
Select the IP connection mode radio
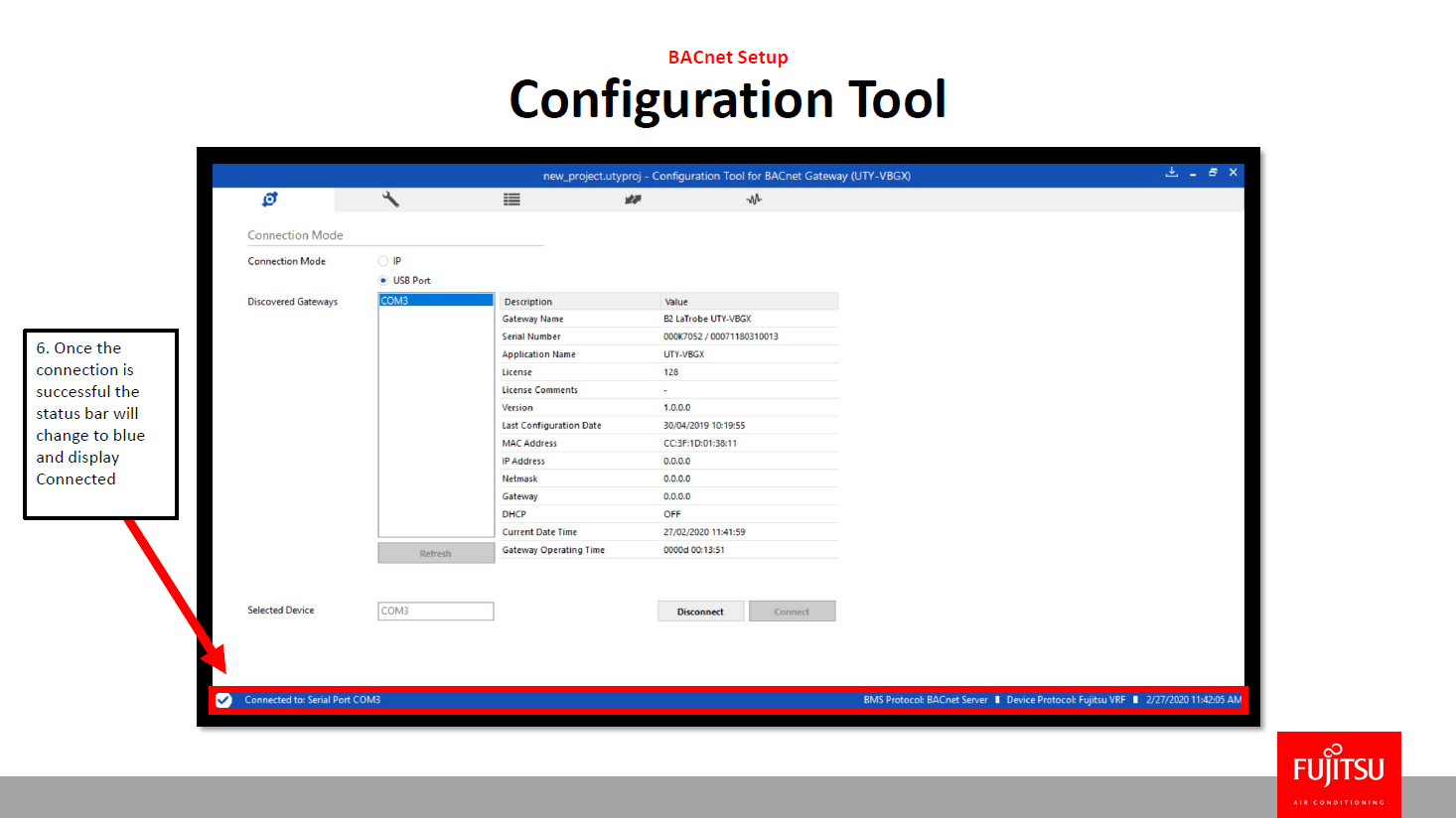383,261
